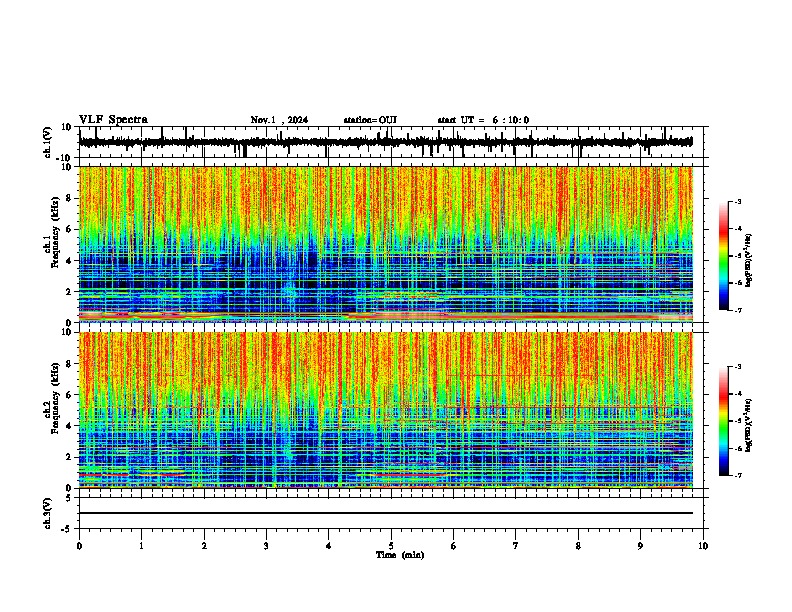Click inside the ch.2 spectrogram panel
Screen dimensions: 792x612
click(386, 410)
